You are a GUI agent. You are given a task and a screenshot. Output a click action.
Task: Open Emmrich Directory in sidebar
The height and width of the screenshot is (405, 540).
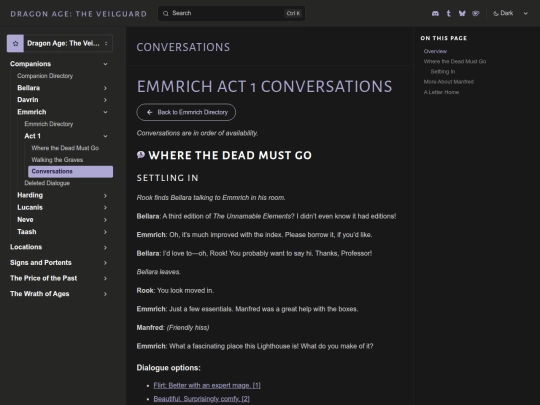[49, 124]
